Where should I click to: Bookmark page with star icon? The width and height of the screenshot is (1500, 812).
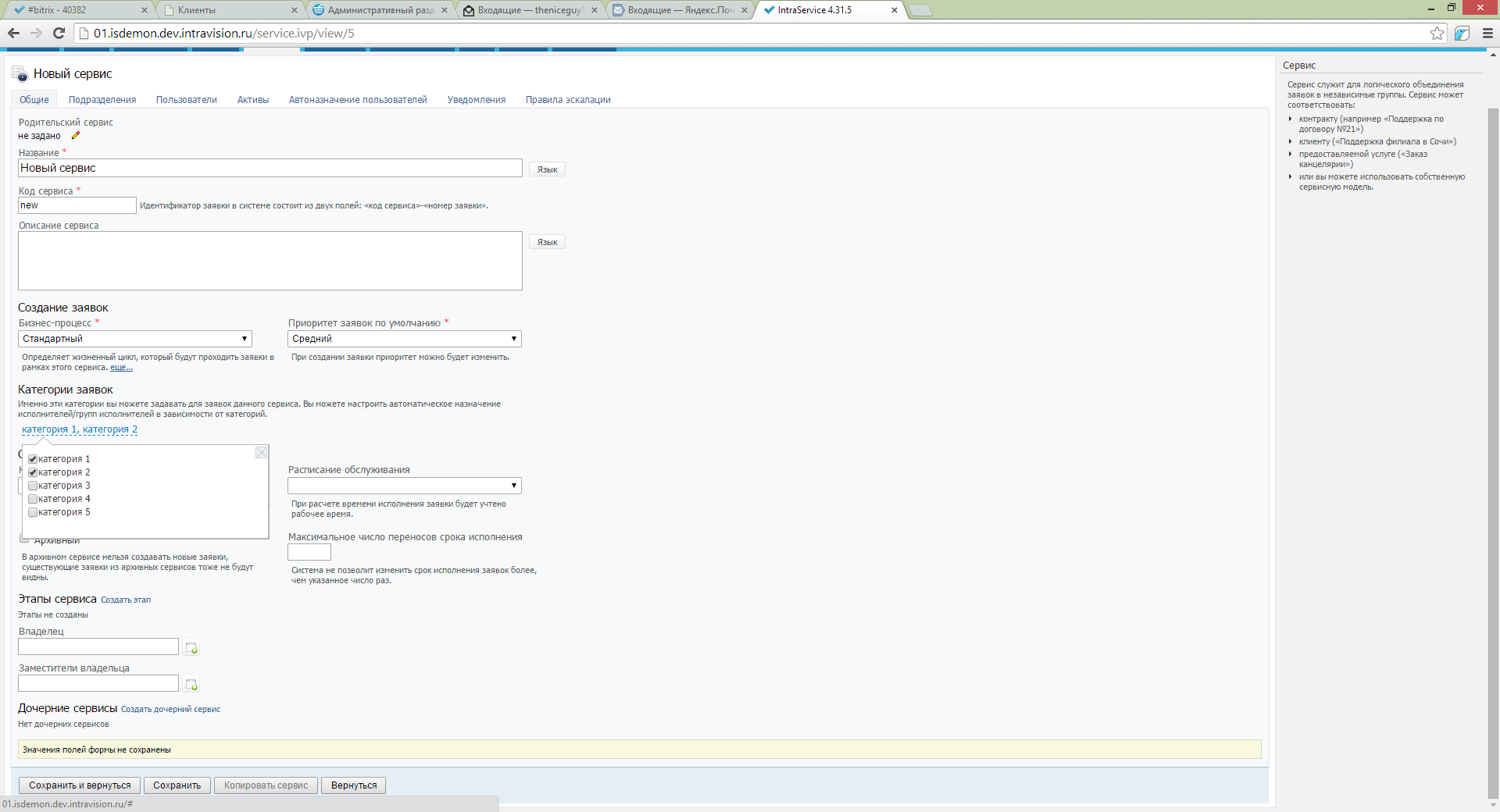[1437, 33]
